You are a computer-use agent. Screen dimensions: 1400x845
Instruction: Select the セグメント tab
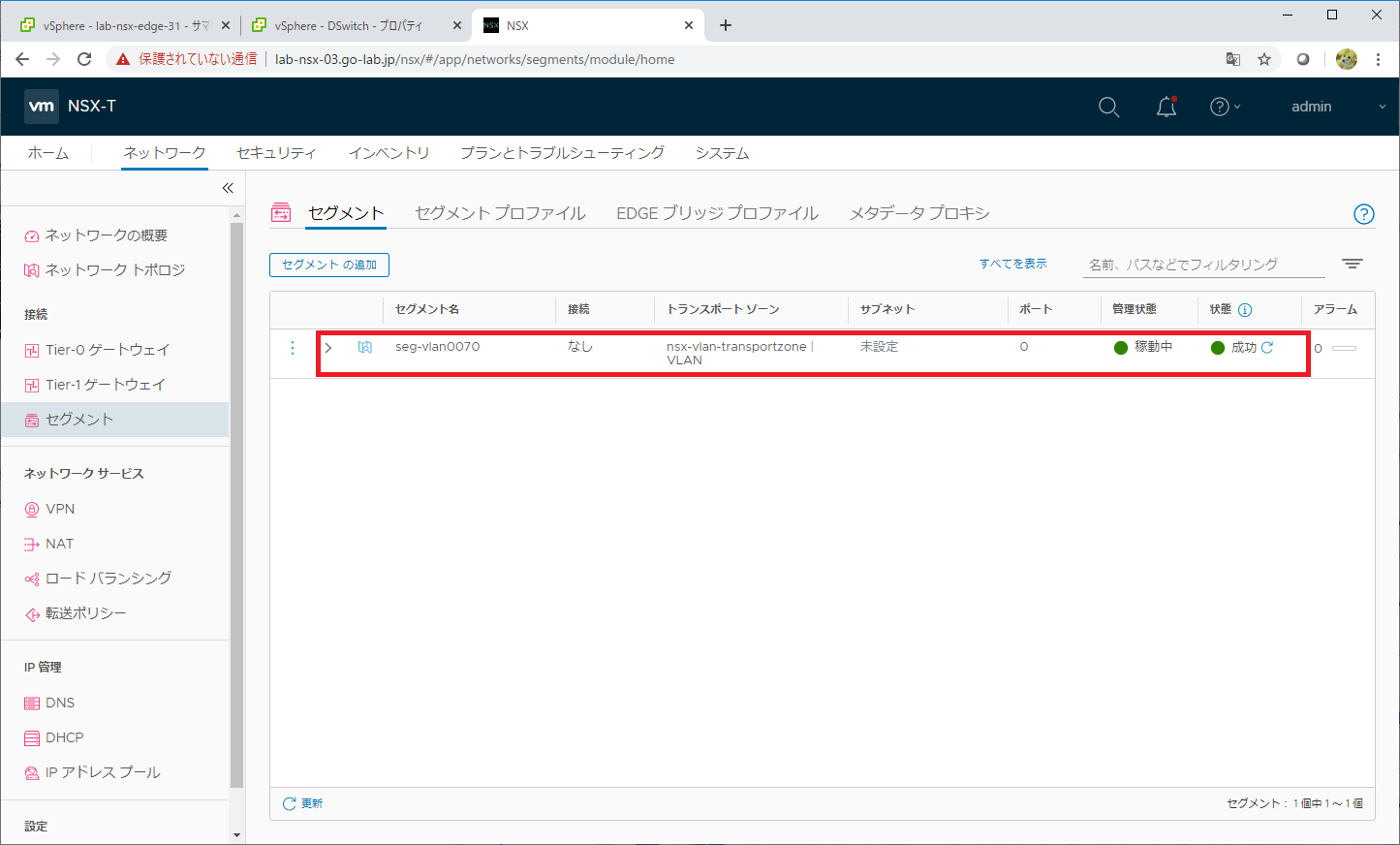[x=346, y=213]
